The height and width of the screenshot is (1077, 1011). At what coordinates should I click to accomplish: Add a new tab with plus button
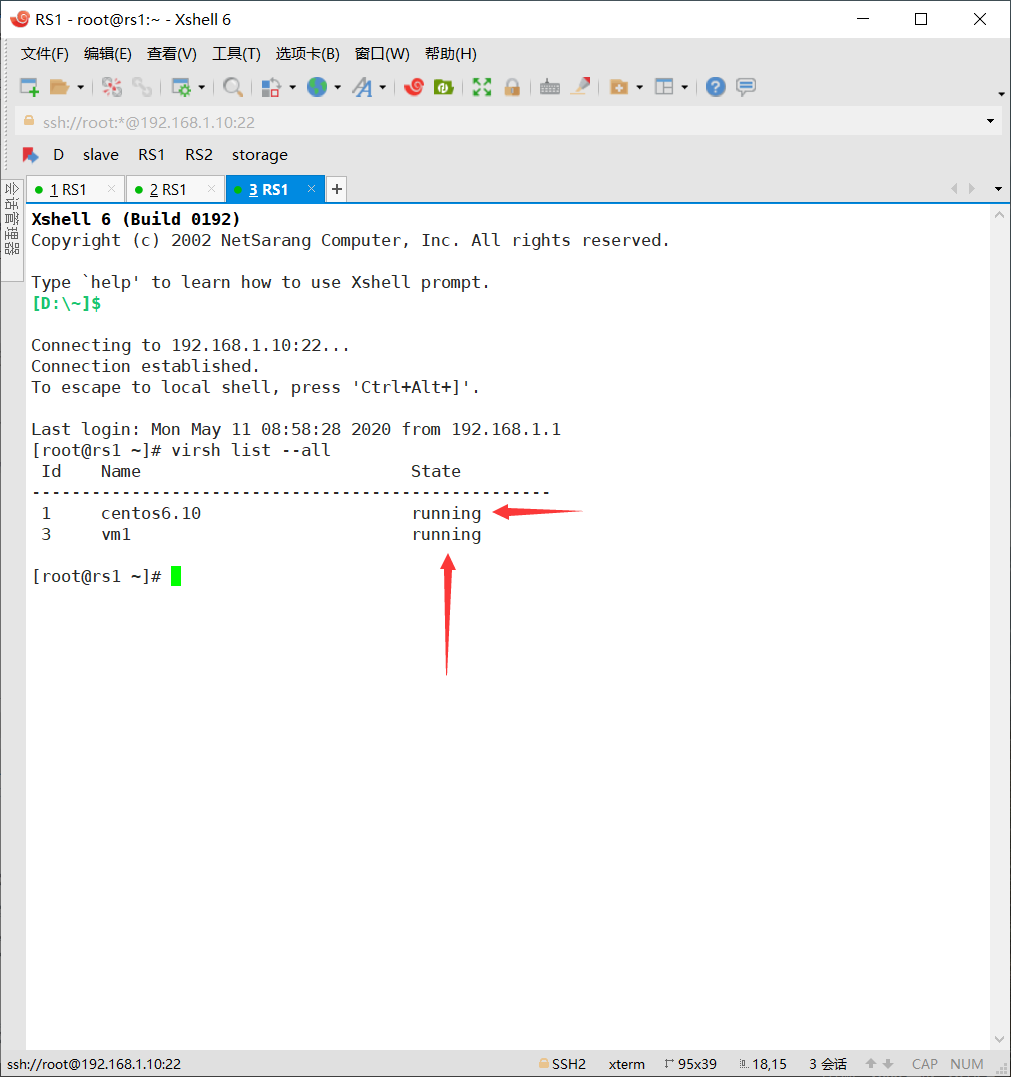[337, 190]
